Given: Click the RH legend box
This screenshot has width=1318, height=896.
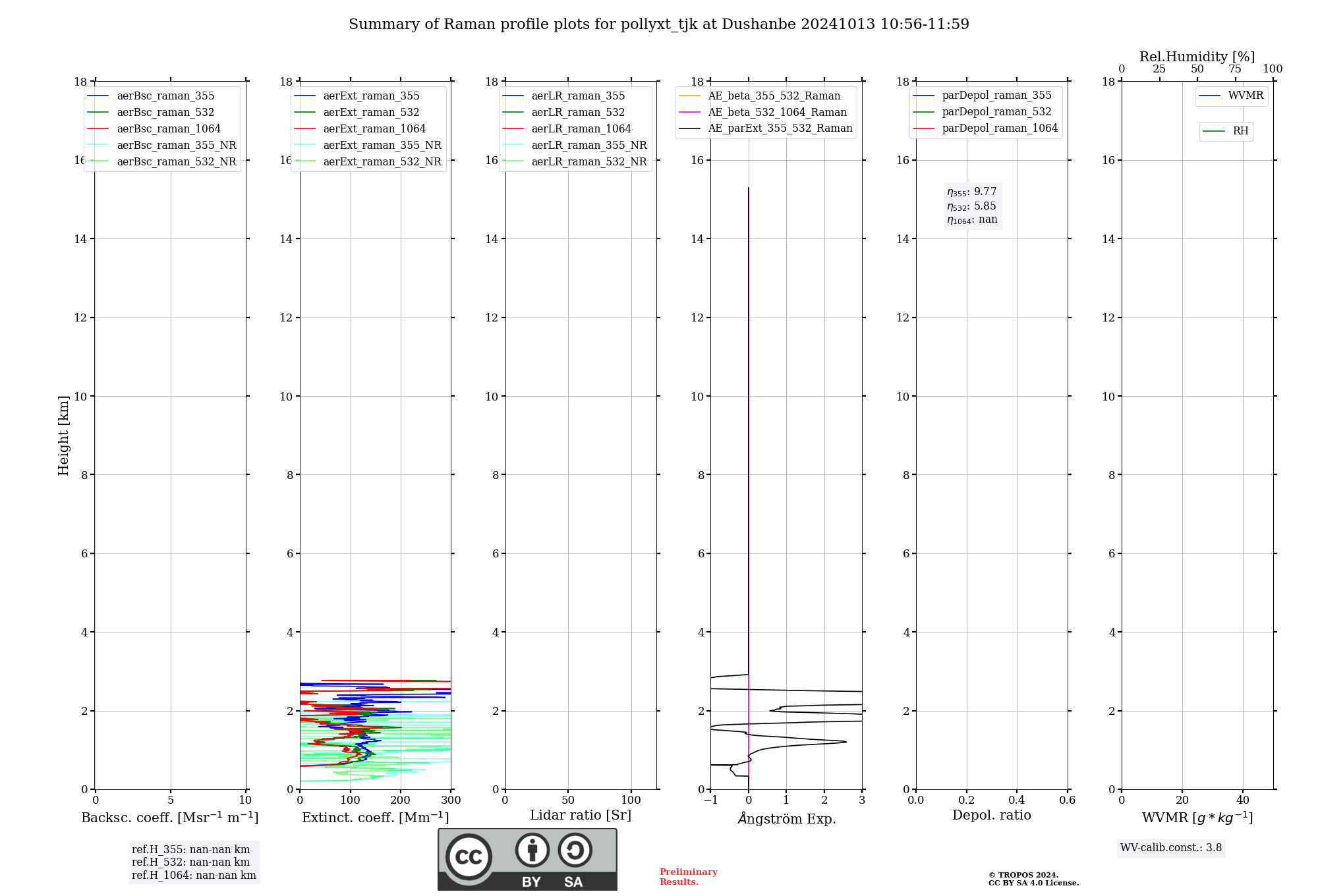Looking at the screenshot, I should [x=1226, y=131].
